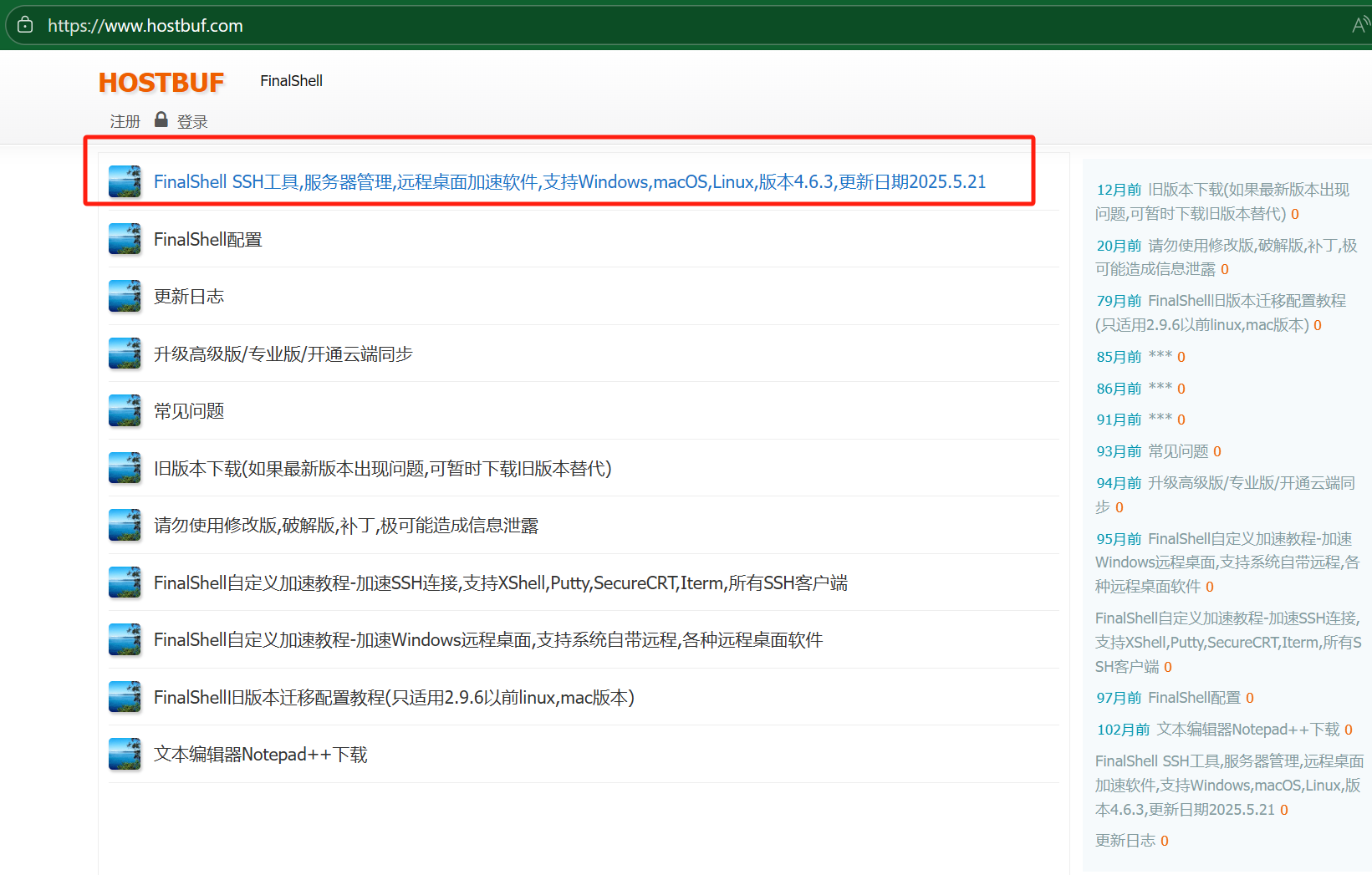Click sidebar entry 86月前 ***
This screenshot has height=875, width=1372.
tap(1140, 389)
